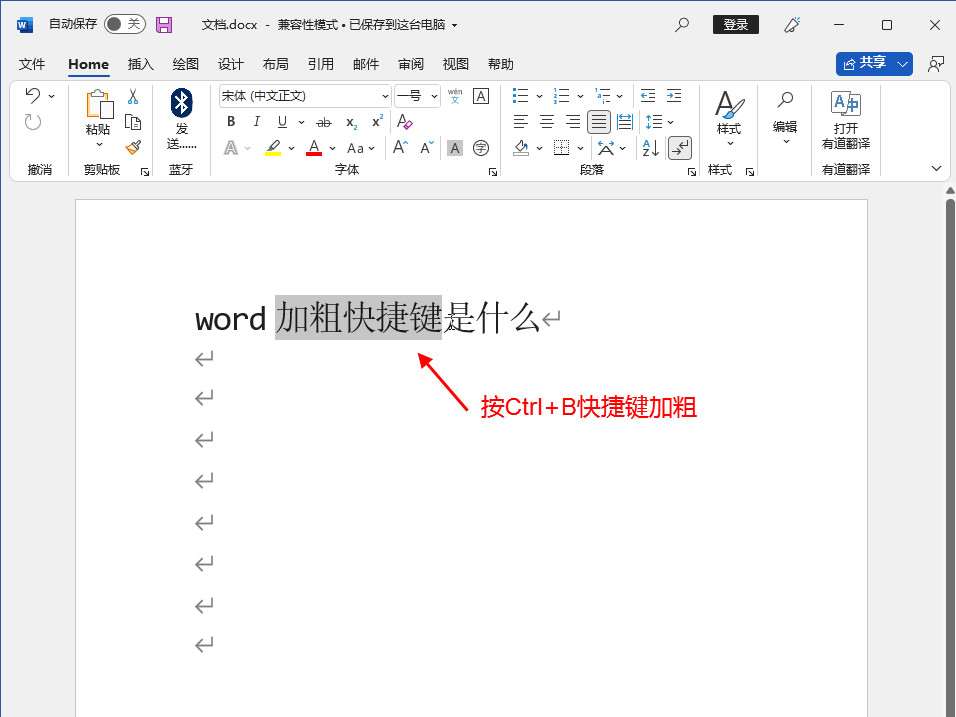Open the 样式 styles gallery

(x=729, y=119)
